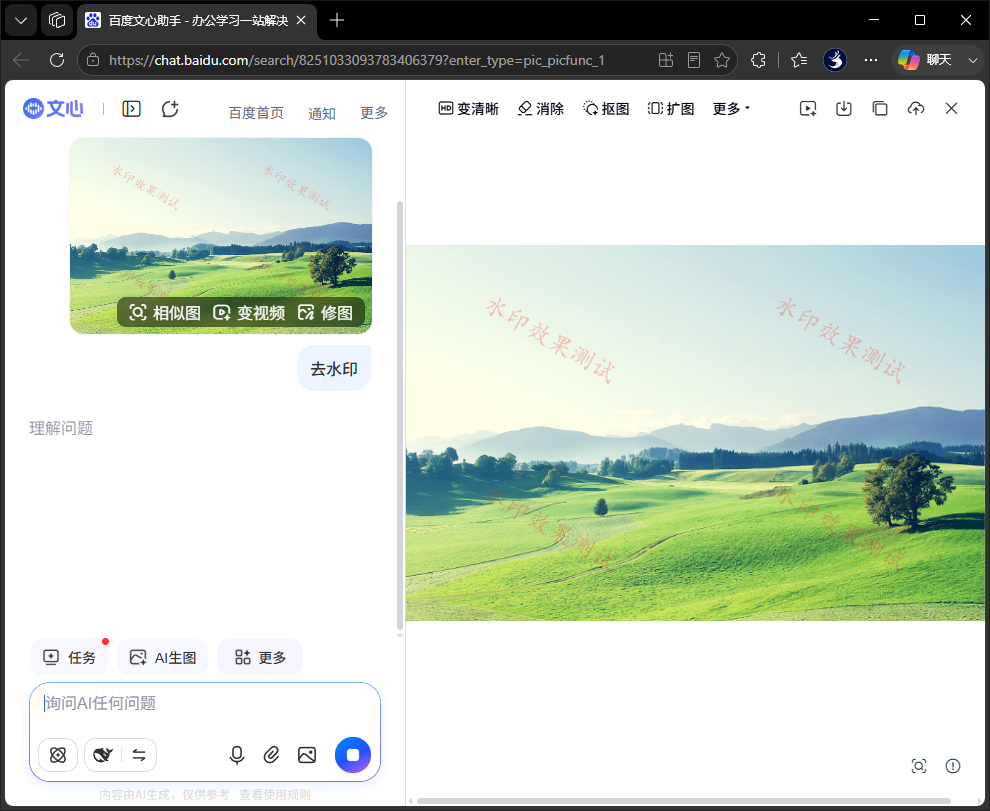This screenshot has height=811, width=990.
Task: Open the 任务 shortcut chip
Action: (69, 658)
